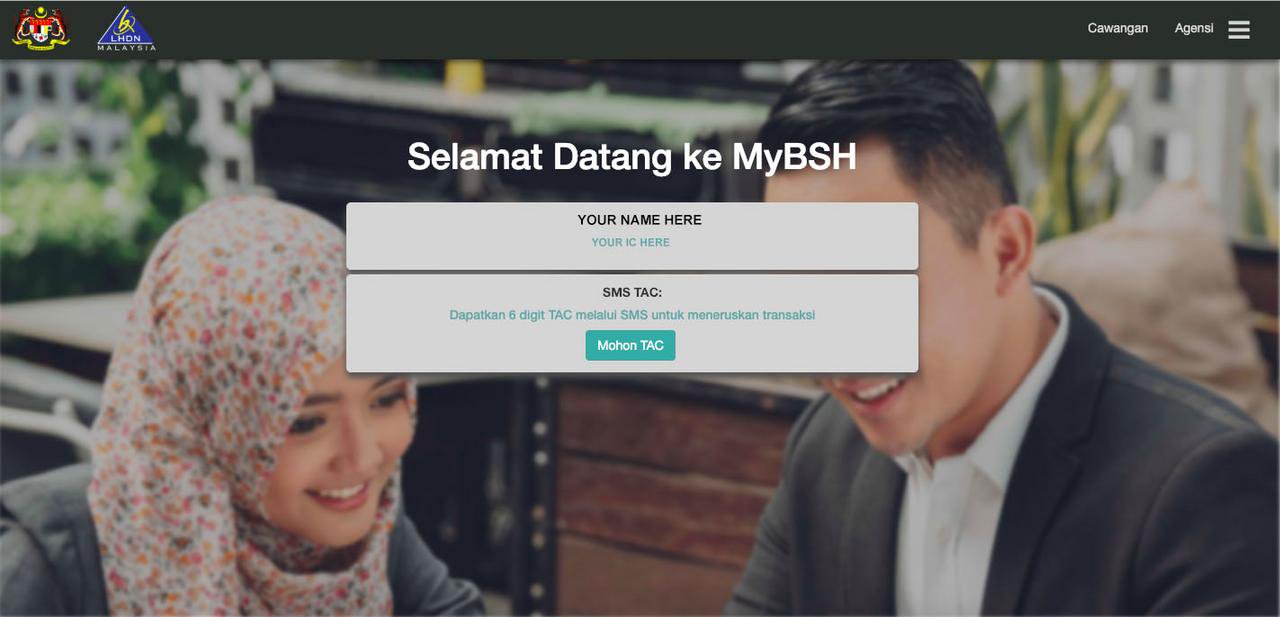1280x617 pixels.
Task: Click empty area of dark header bar
Action: pyautogui.click(x=600, y=29)
